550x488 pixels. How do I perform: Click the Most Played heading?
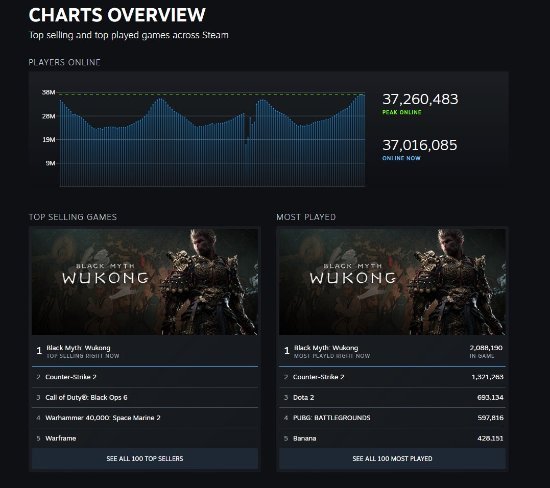(306, 217)
